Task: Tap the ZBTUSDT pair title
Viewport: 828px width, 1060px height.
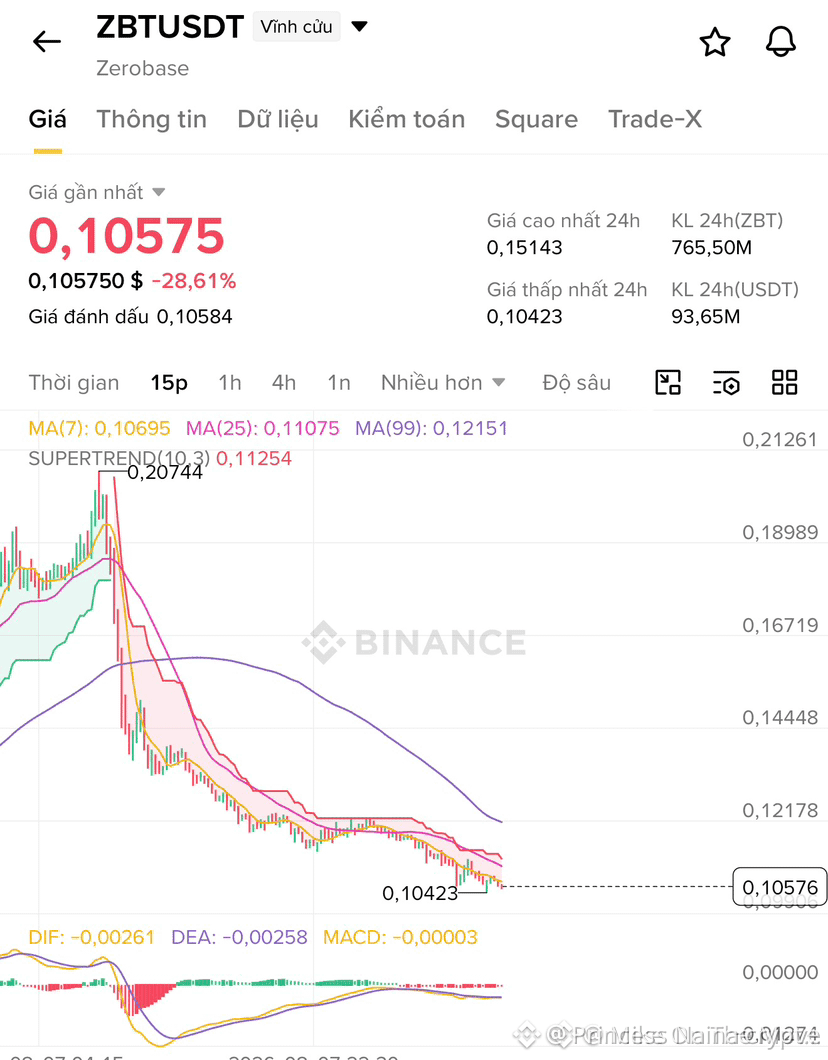Action: pyautogui.click(x=170, y=27)
